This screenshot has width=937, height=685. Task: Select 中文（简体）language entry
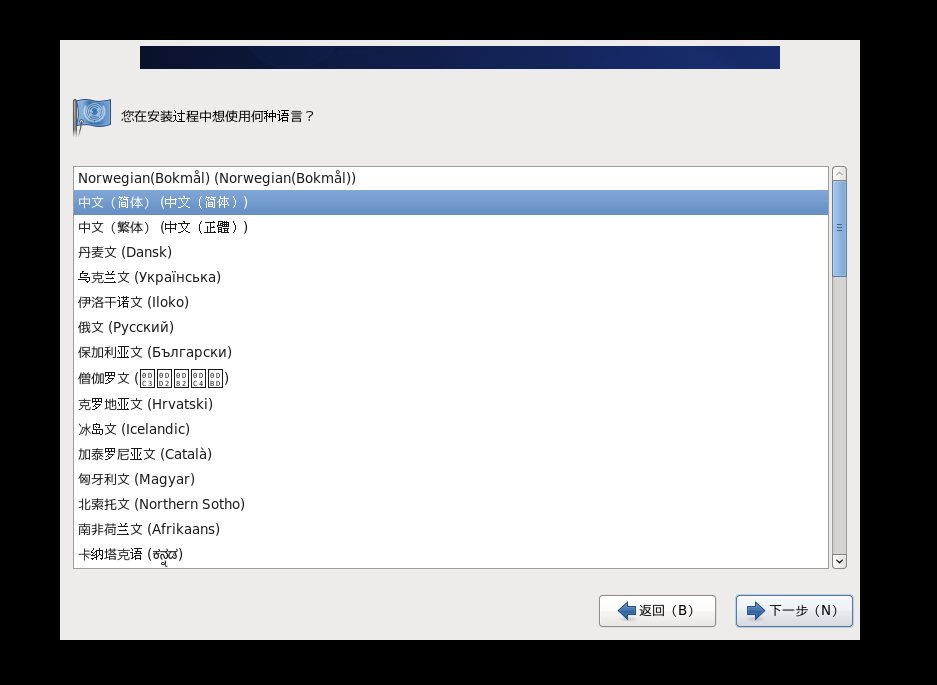451,203
